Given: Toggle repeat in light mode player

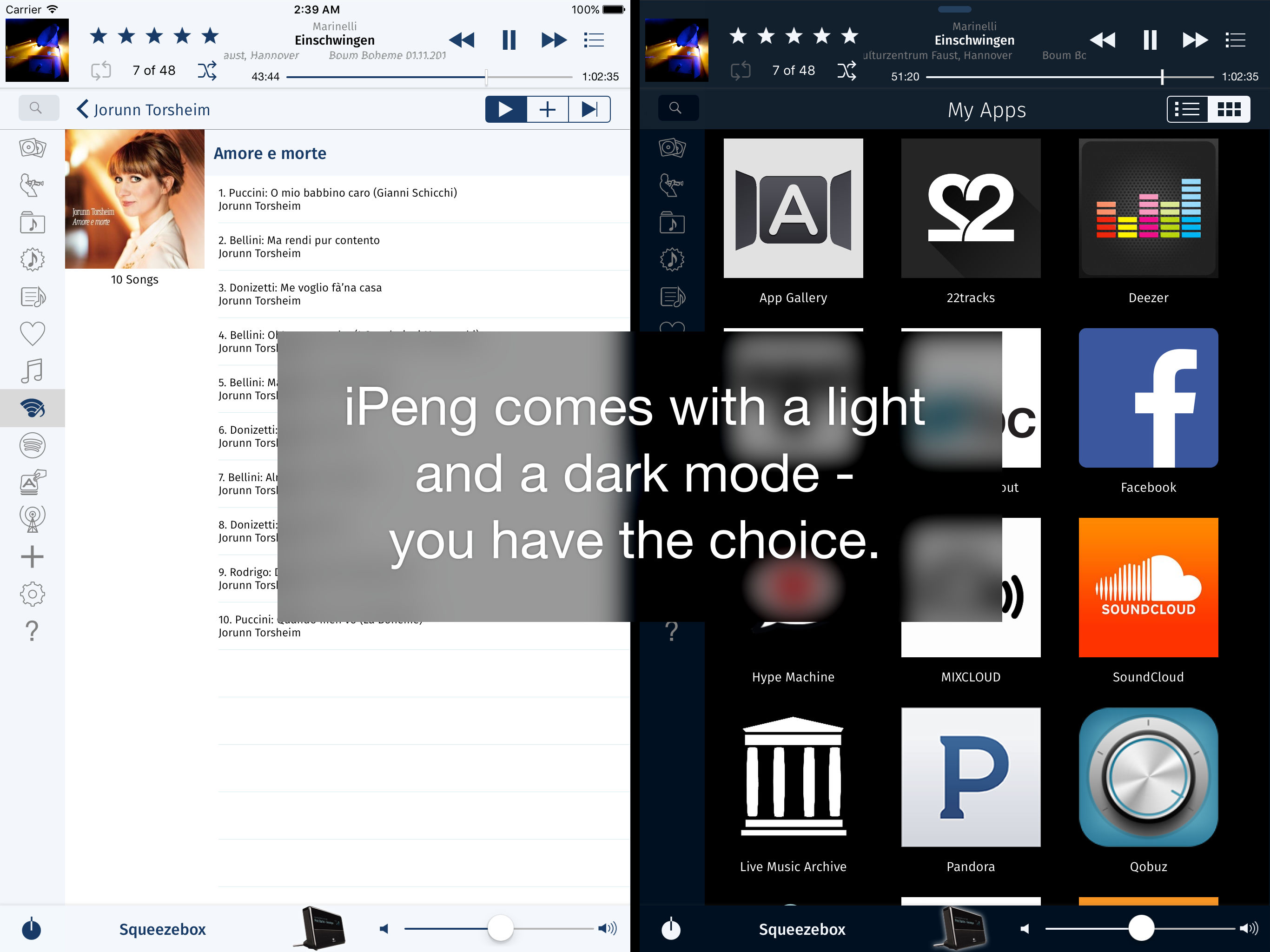Looking at the screenshot, I should pyautogui.click(x=101, y=71).
